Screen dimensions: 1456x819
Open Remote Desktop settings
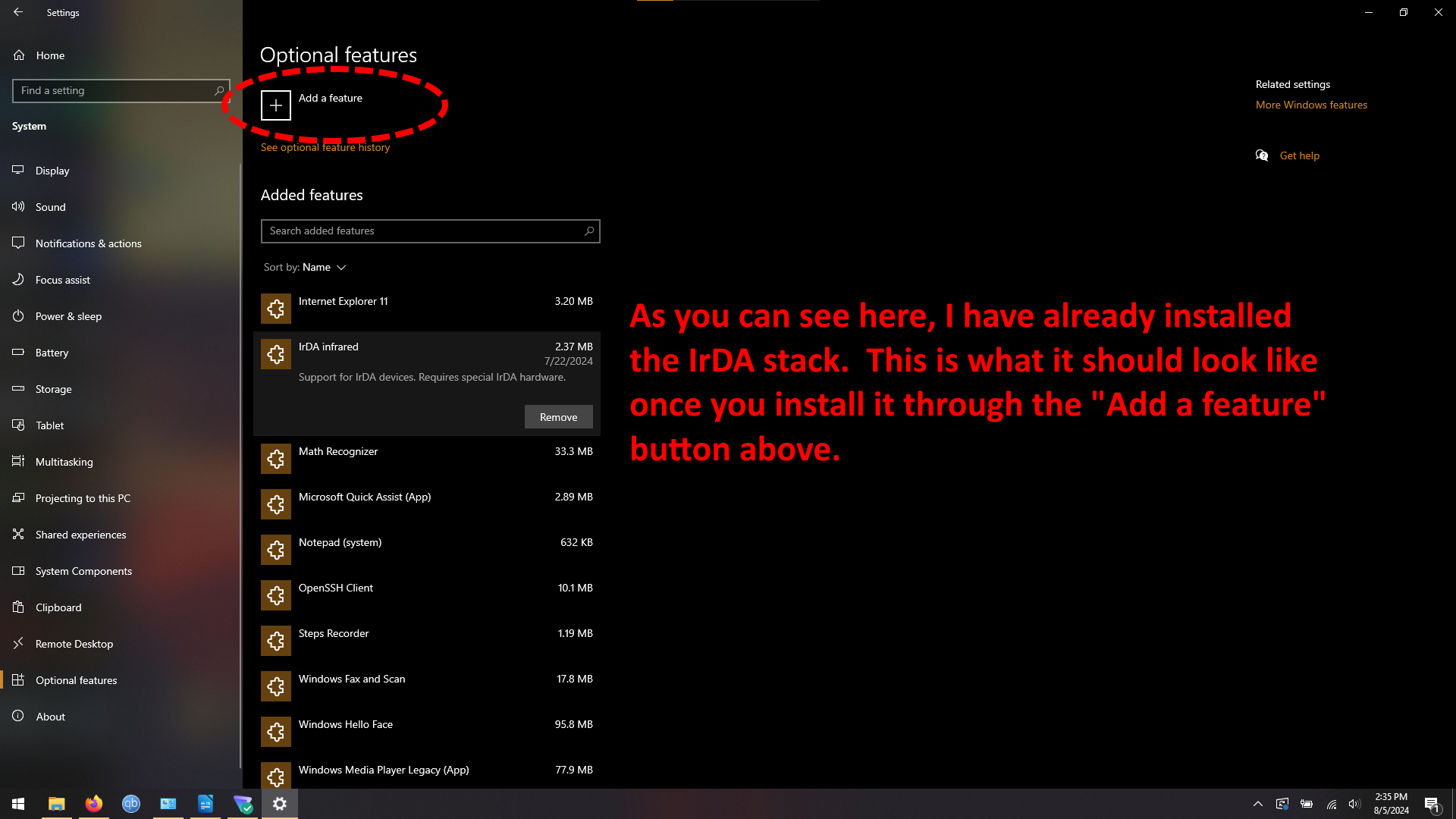(121, 644)
